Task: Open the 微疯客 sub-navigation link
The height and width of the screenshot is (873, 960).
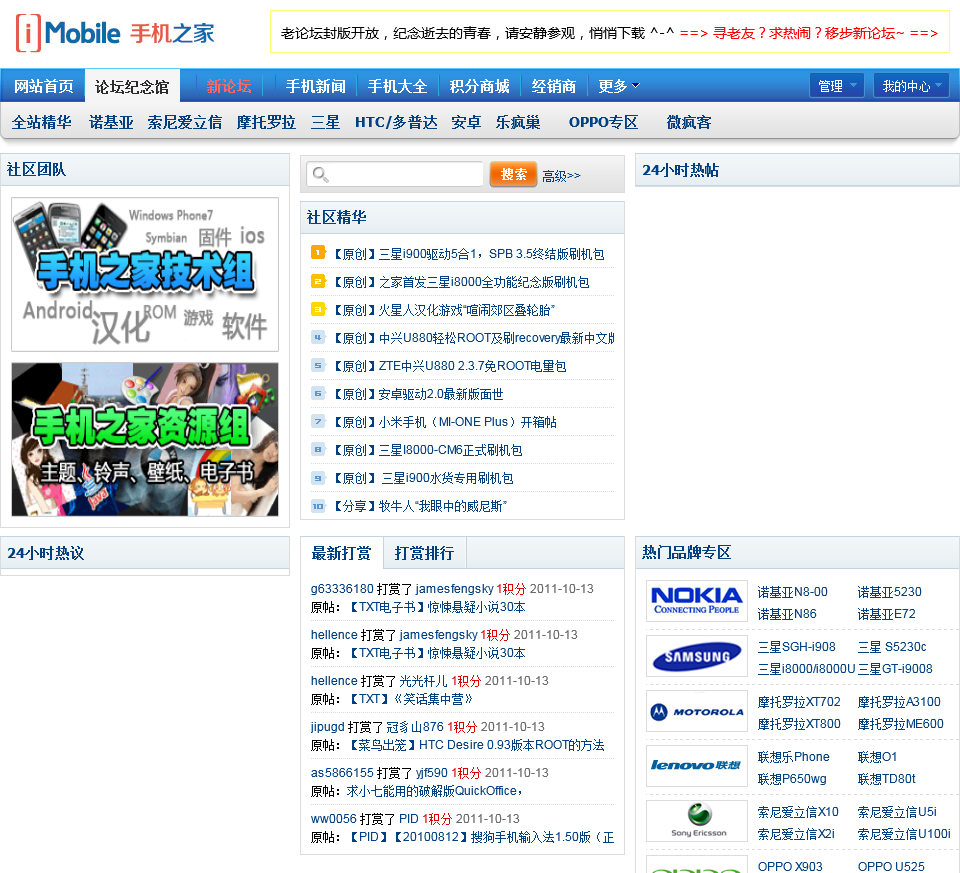Action: tap(689, 122)
